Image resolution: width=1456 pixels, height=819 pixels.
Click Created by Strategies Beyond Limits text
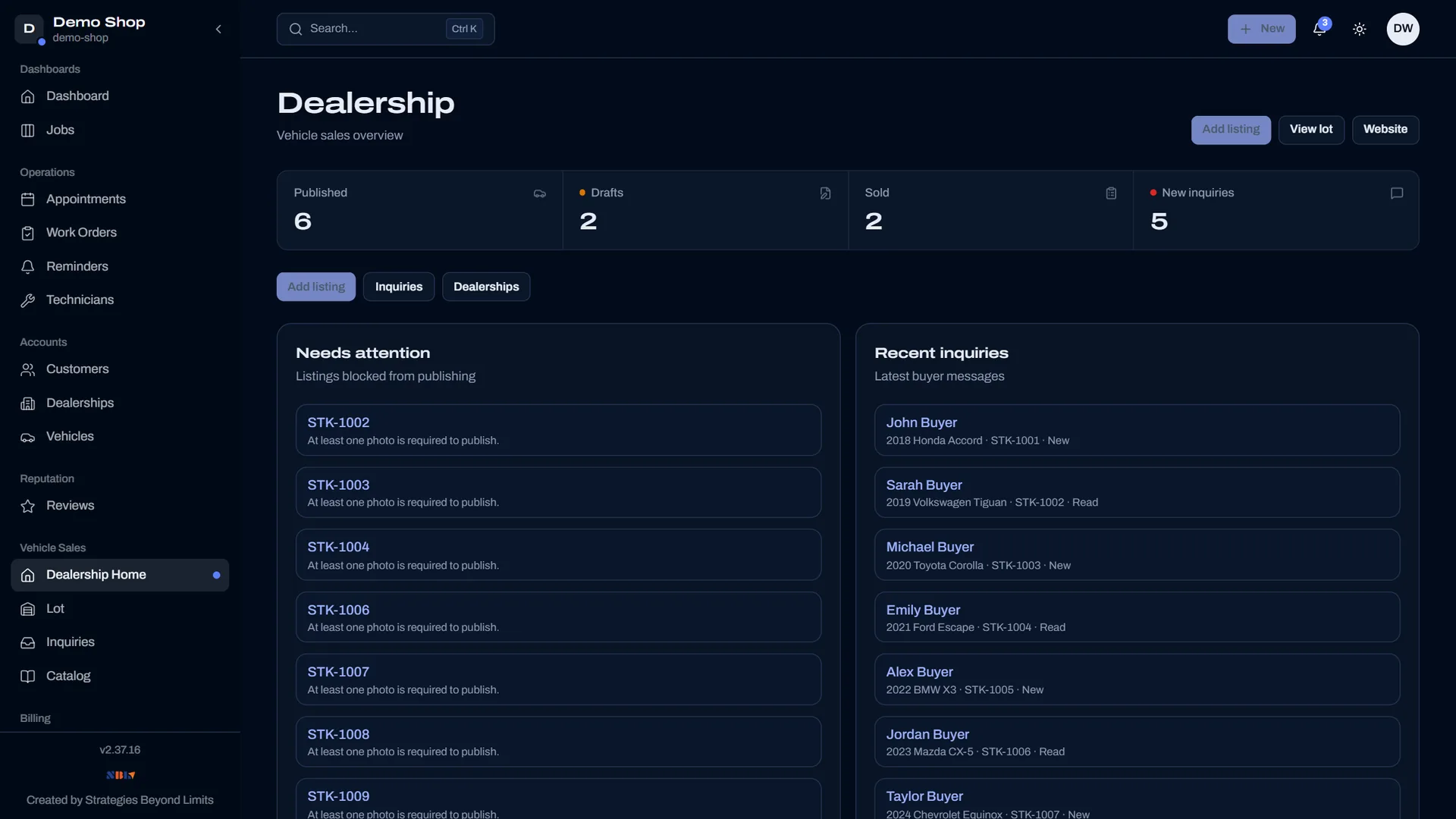click(x=120, y=800)
